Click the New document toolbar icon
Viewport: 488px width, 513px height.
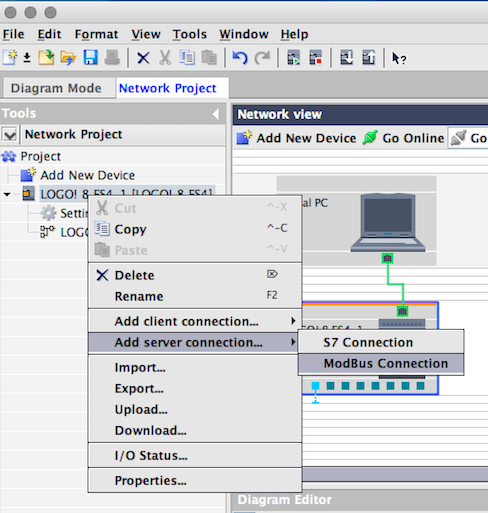click(x=10, y=58)
